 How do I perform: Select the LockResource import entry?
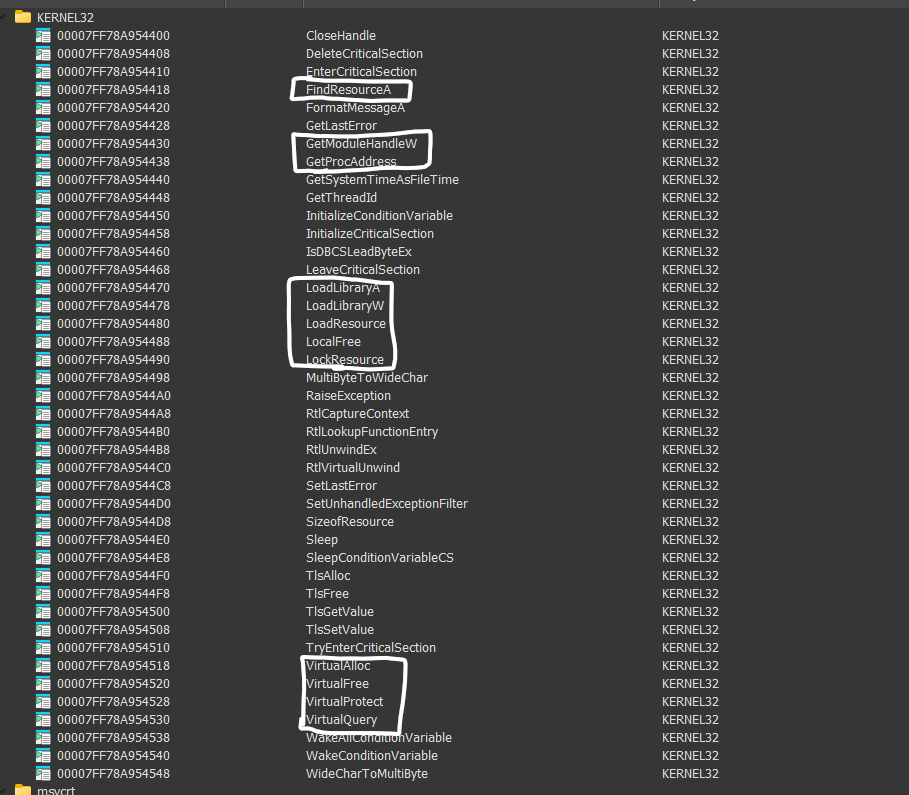[344, 360]
